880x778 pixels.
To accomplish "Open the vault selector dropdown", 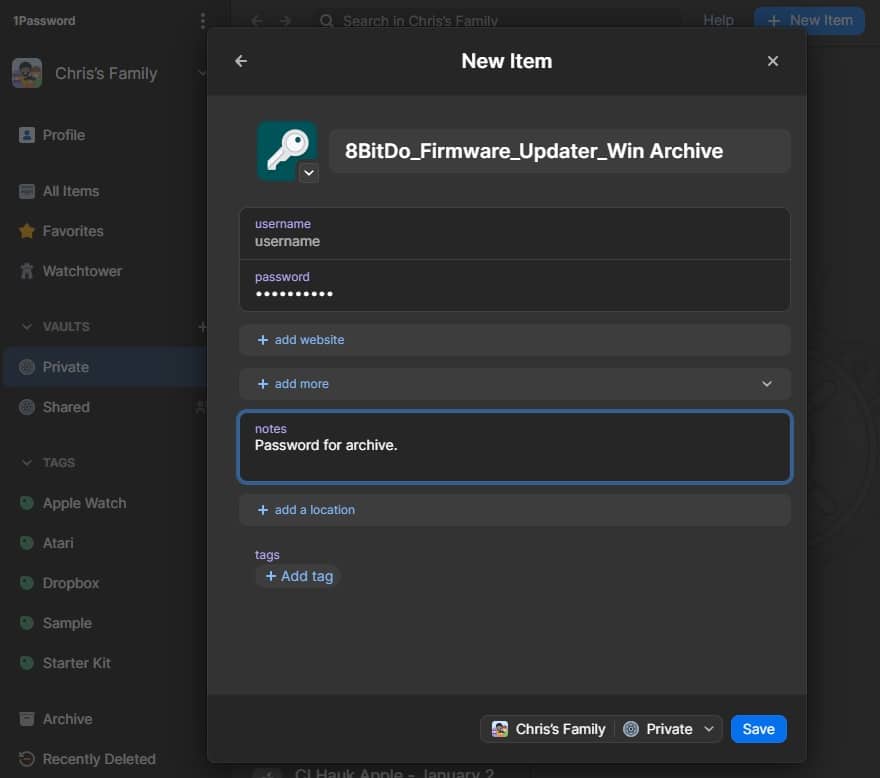I will (x=601, y=729).
